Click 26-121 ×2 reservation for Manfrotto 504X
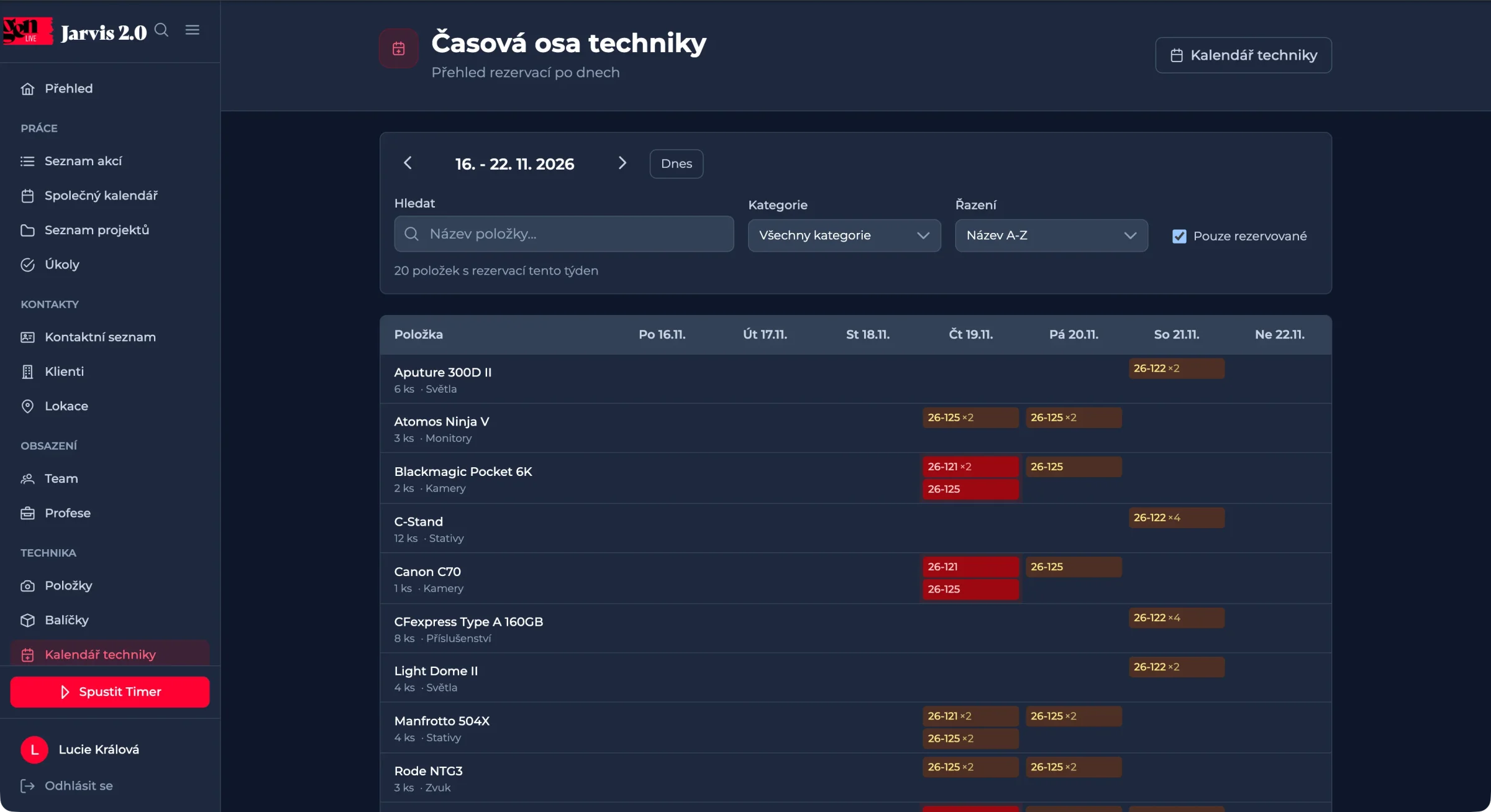The image size is (1491, 812). click(970, 716)
